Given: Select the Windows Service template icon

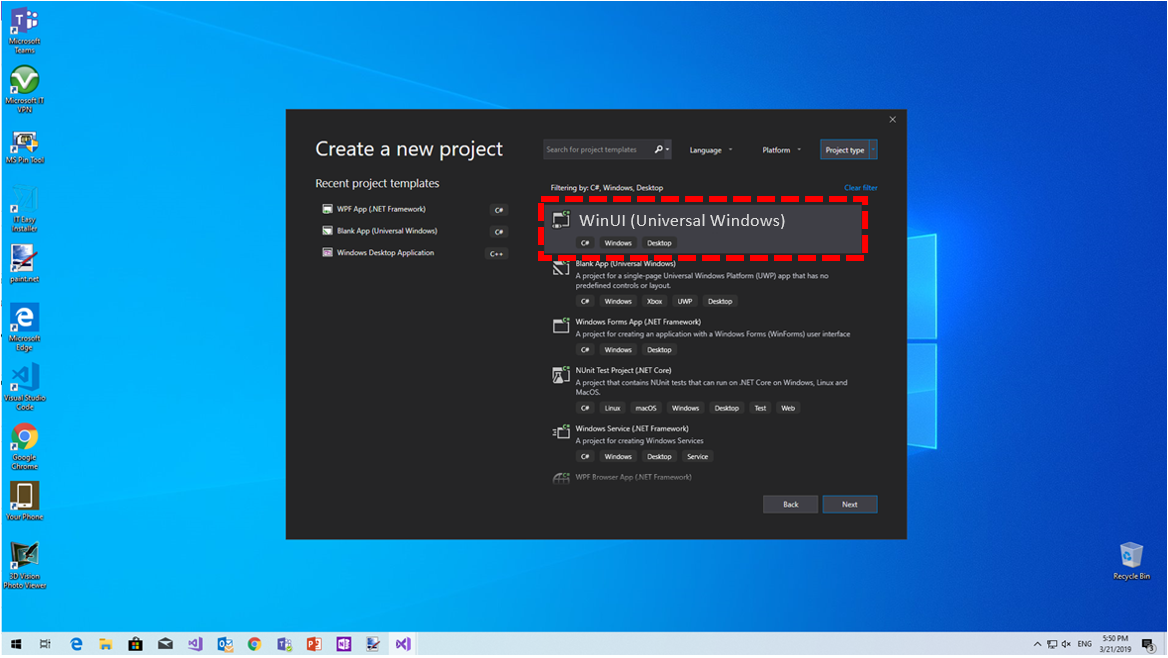Looking at the screenshot, I should pyautogui.click(x=560, y=432).
